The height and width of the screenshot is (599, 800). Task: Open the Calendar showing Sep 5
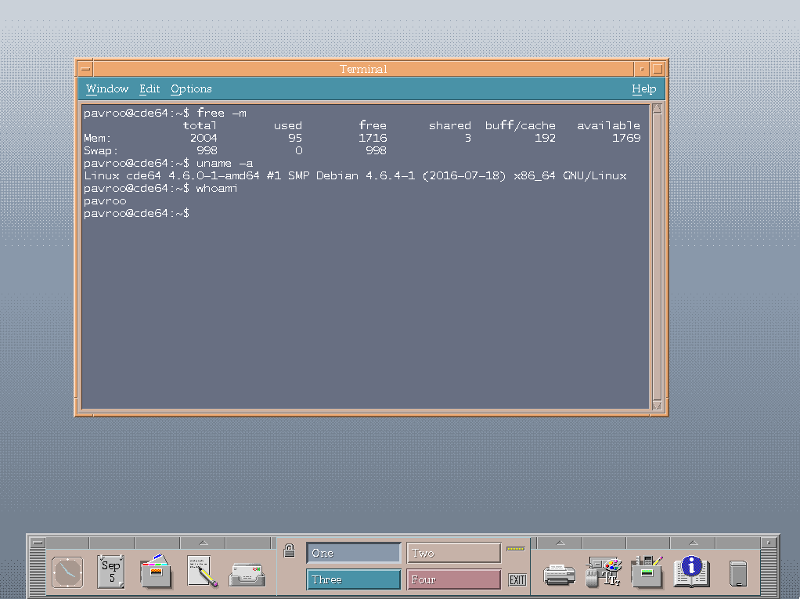(110, 573)
